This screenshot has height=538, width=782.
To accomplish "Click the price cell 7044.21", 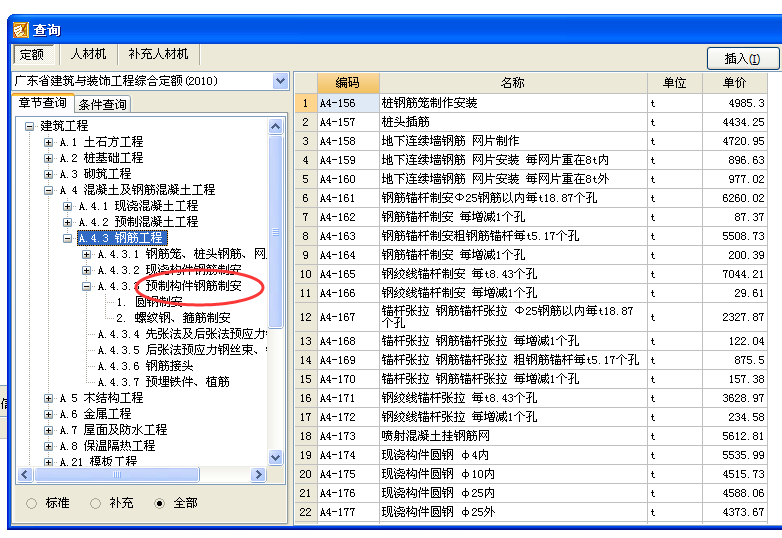I will [x=735, y=274].
